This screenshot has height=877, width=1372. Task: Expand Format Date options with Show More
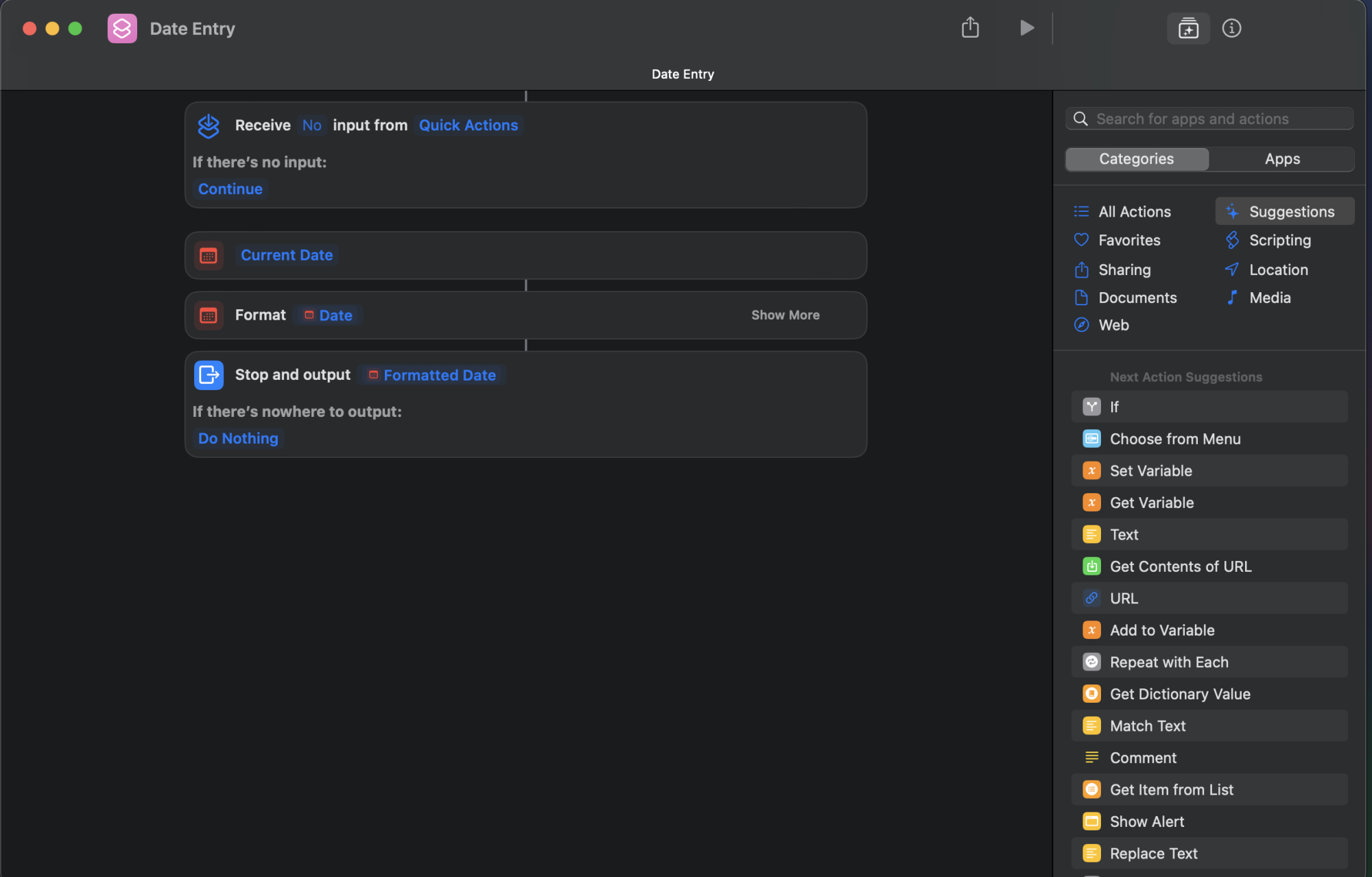pos(785,315)
